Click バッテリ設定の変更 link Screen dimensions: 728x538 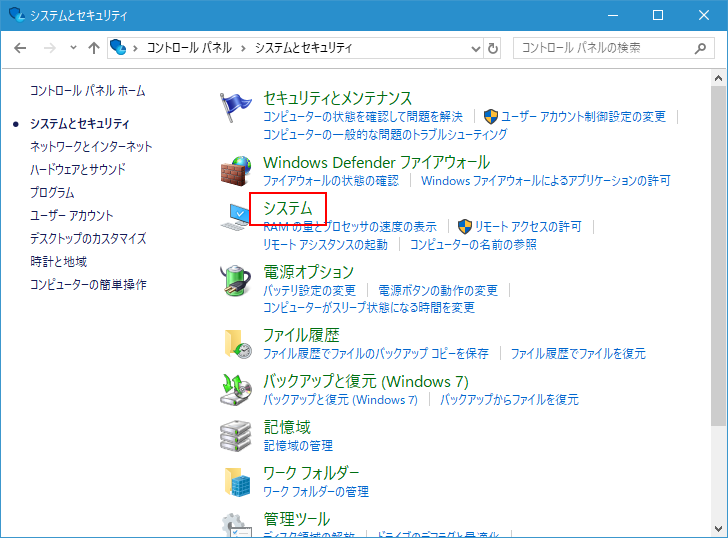pos(309,291)
